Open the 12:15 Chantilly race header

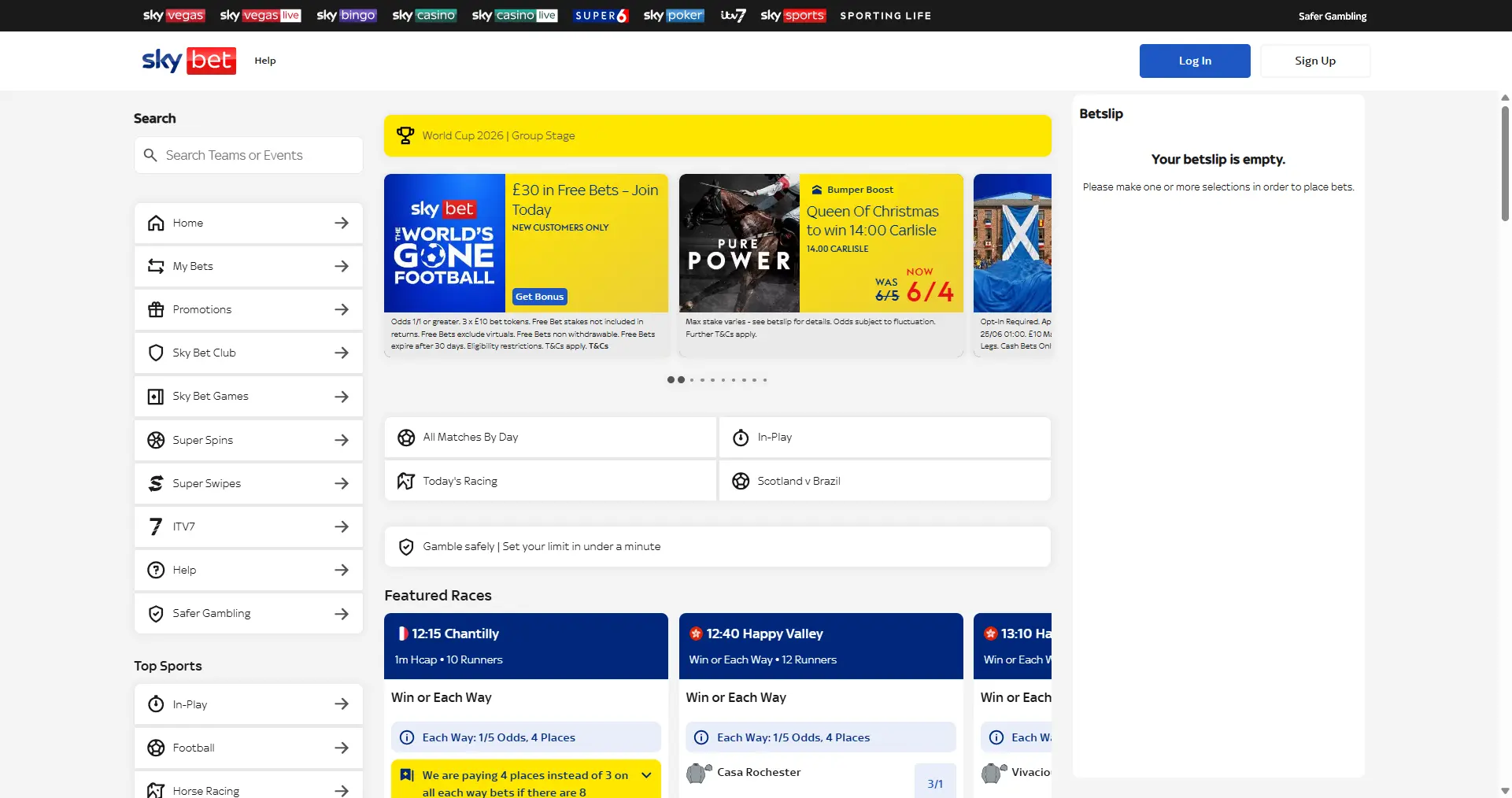pyautogui.click(x=526, y=646)
